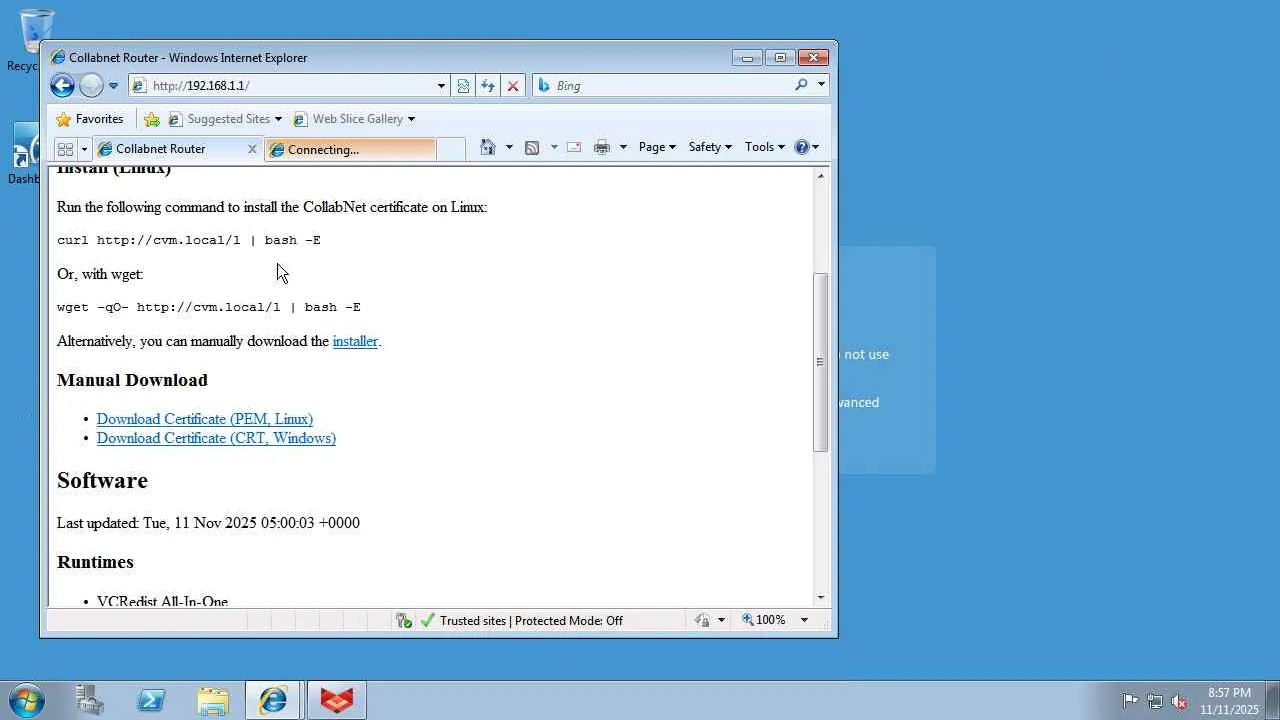Click Internet Explorer taskbar button
Viewport: 1280px width, 720px height.
pyautogui.click(x=273, y=700)
